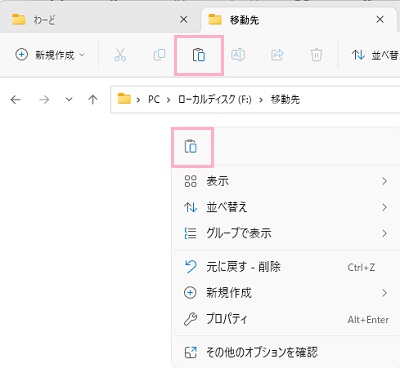Close the わーど tab
This screenshot has height=368, width=400.
pyautogui.click(x=184, y=20)
